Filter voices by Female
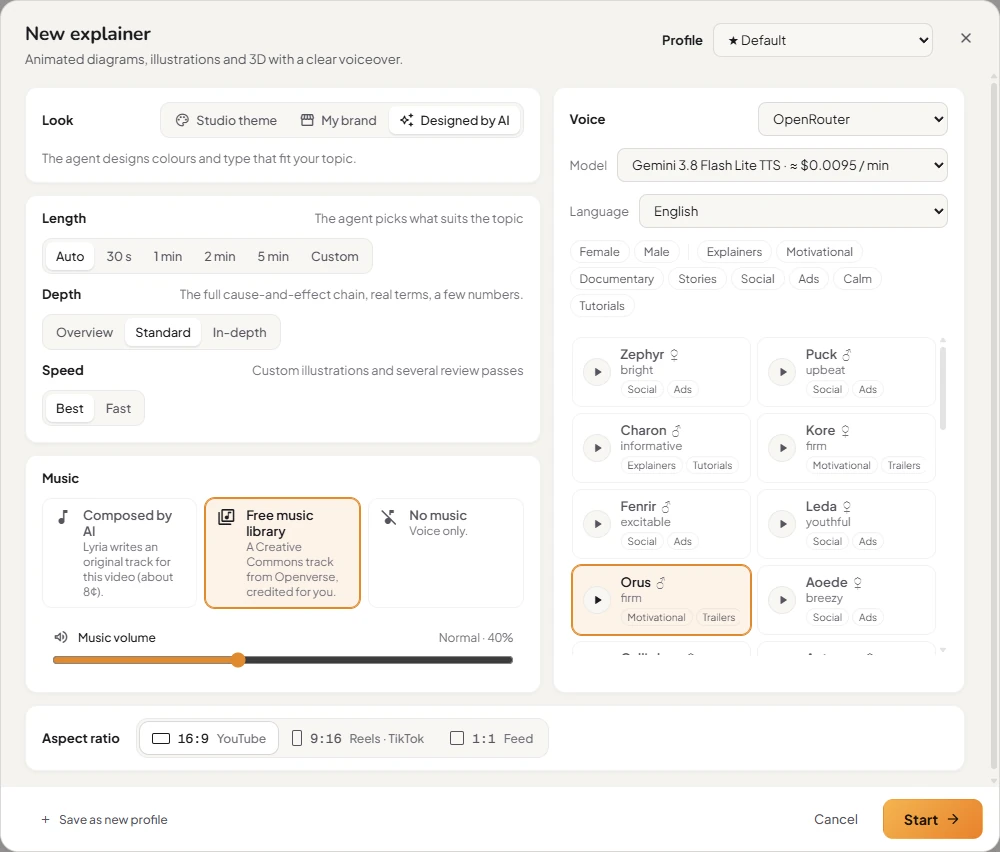 click(599, 252)
